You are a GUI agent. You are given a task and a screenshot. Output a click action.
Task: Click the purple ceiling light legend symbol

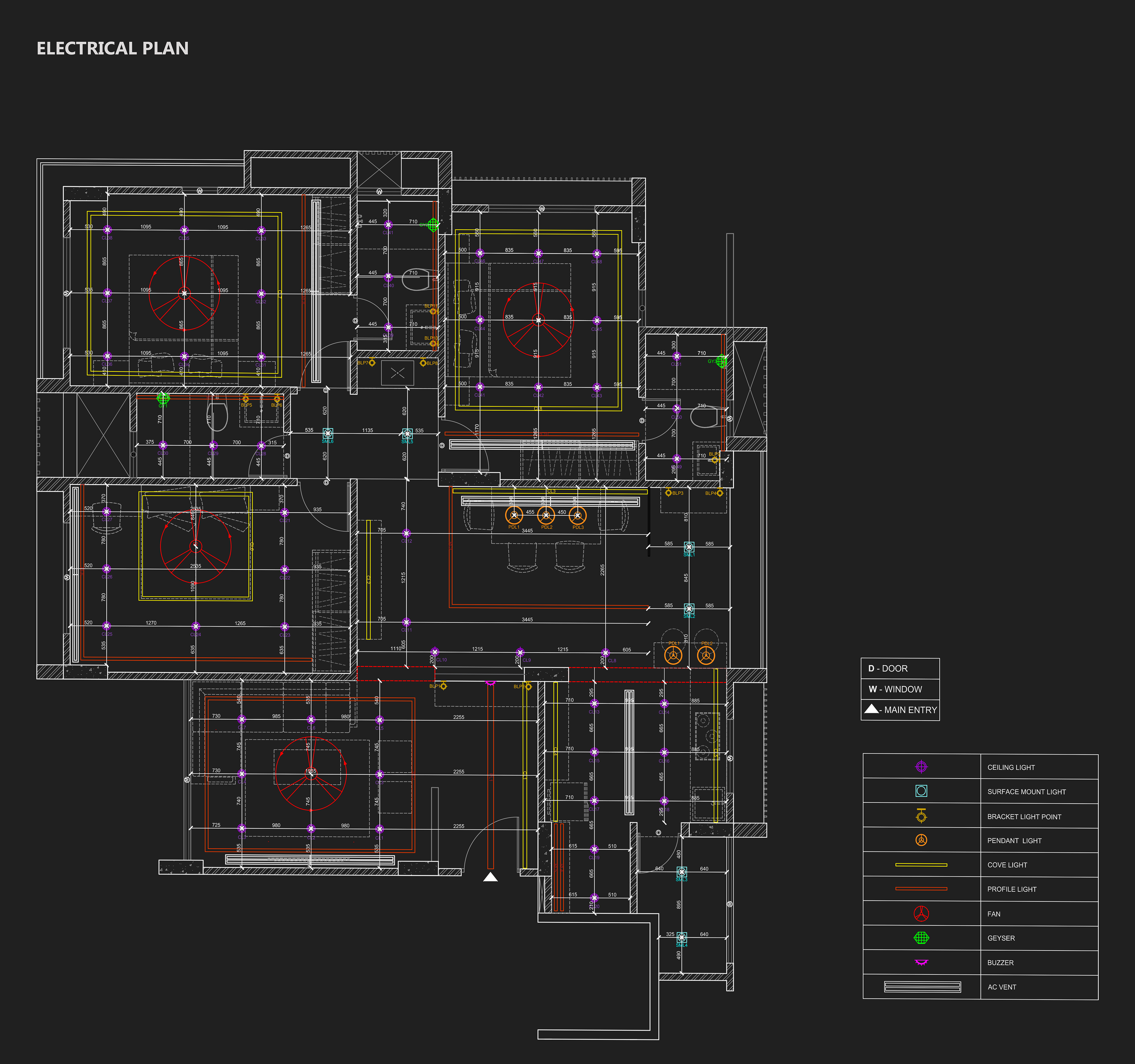pos(921,767)
